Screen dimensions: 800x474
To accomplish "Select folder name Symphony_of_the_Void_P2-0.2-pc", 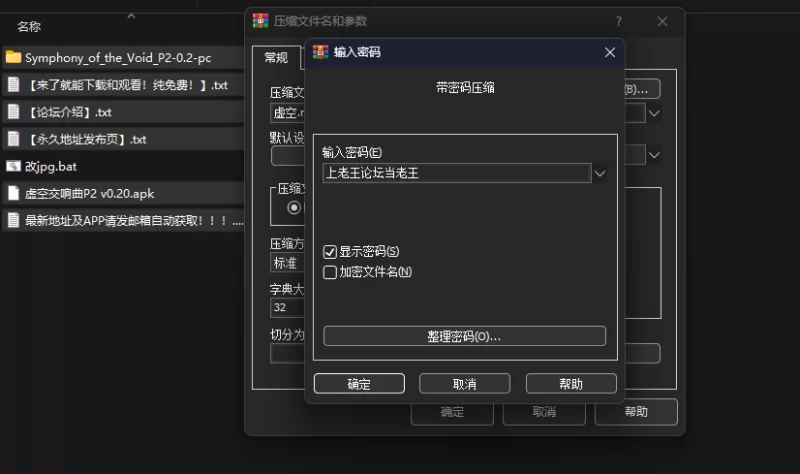I will click(118, 58).
